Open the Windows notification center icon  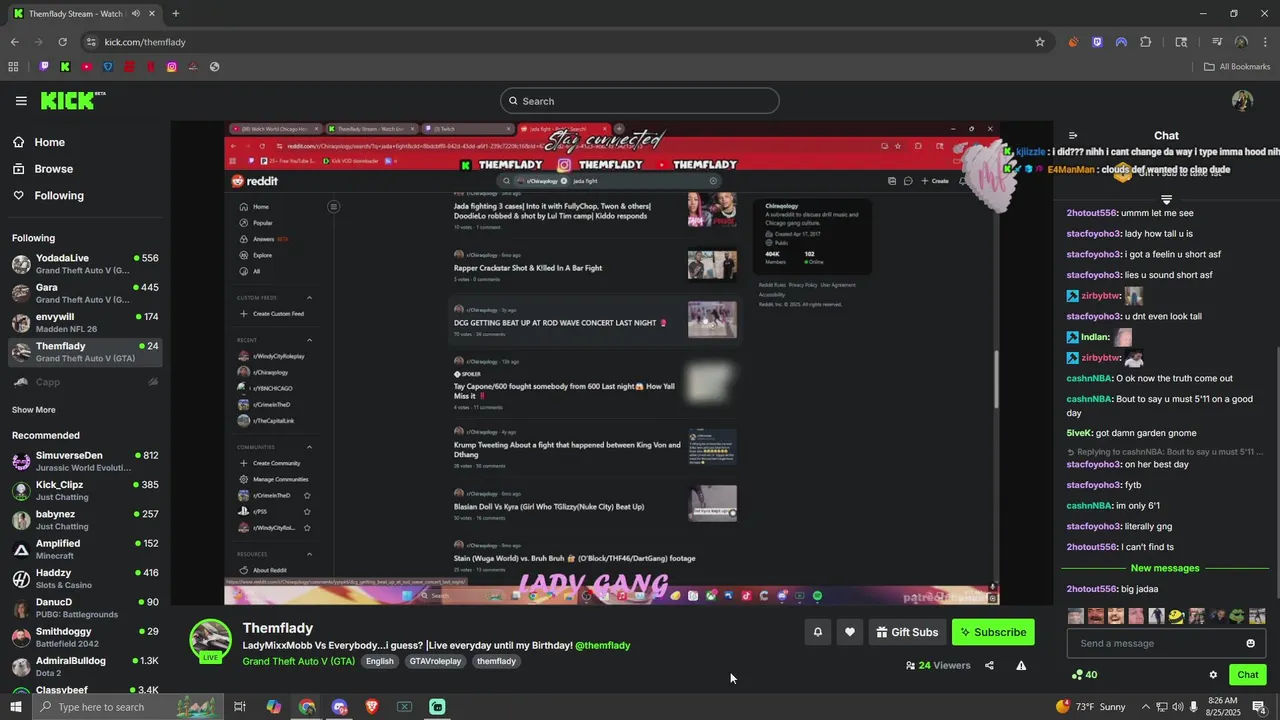[1260, 707]
